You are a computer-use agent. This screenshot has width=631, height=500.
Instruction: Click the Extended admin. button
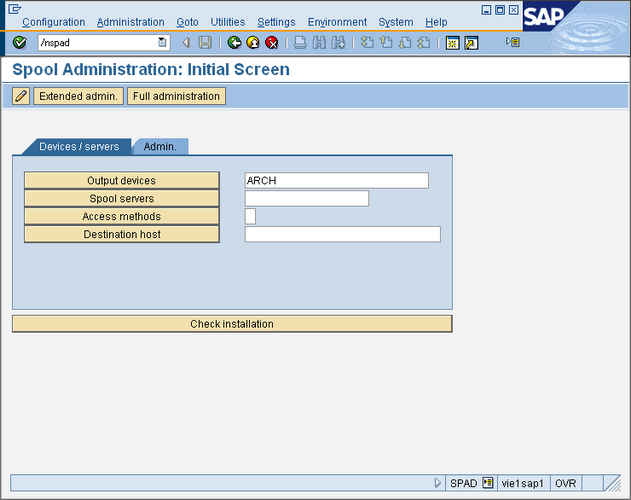click(79, 96)
